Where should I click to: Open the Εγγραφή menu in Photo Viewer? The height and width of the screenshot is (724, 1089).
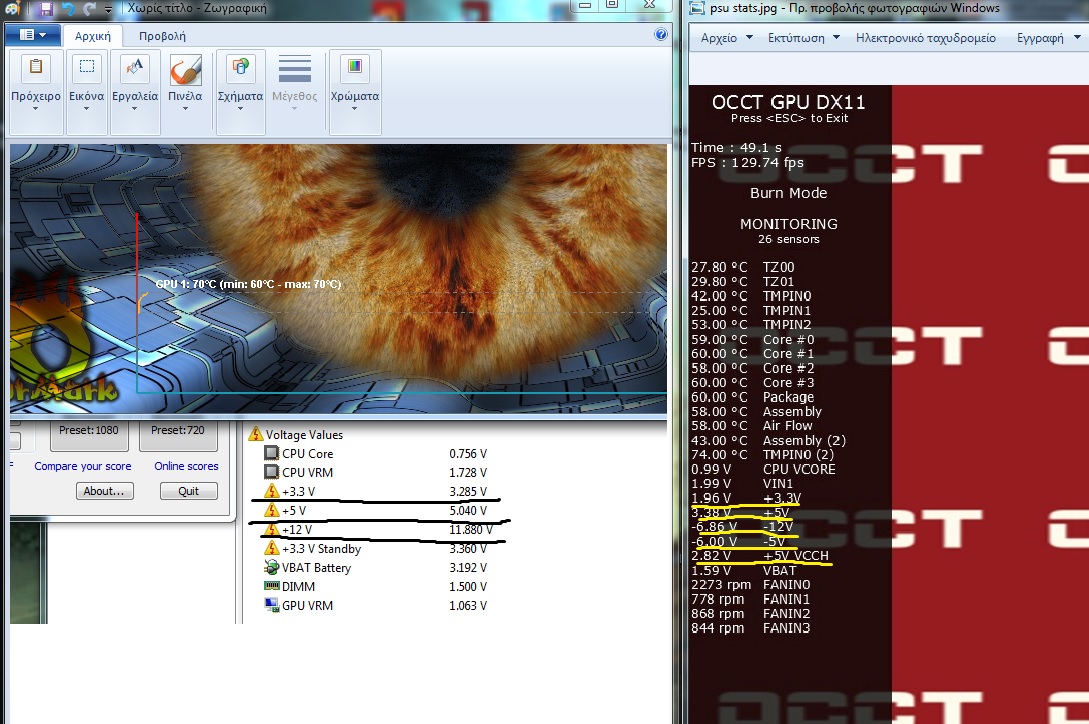coord(1048,38)
